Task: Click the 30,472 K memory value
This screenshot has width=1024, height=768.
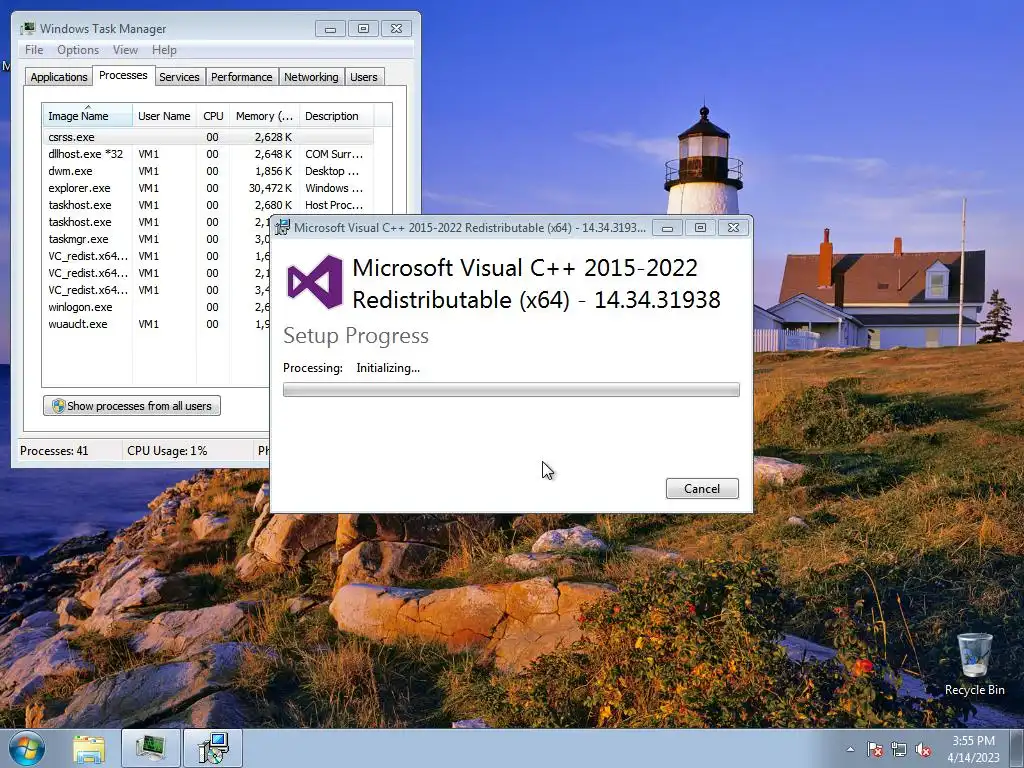Action: click(270, 188)
